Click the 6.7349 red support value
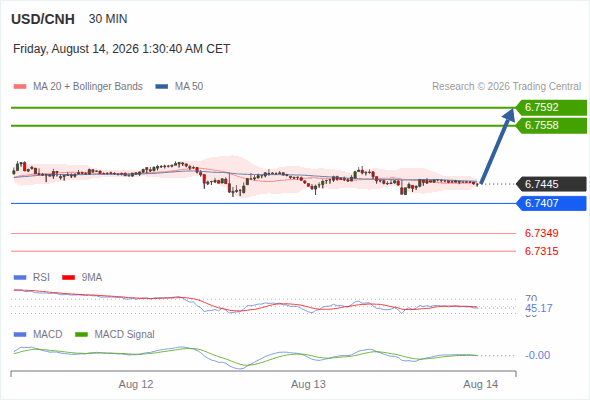590x400 pixels. tap(541, 233)
